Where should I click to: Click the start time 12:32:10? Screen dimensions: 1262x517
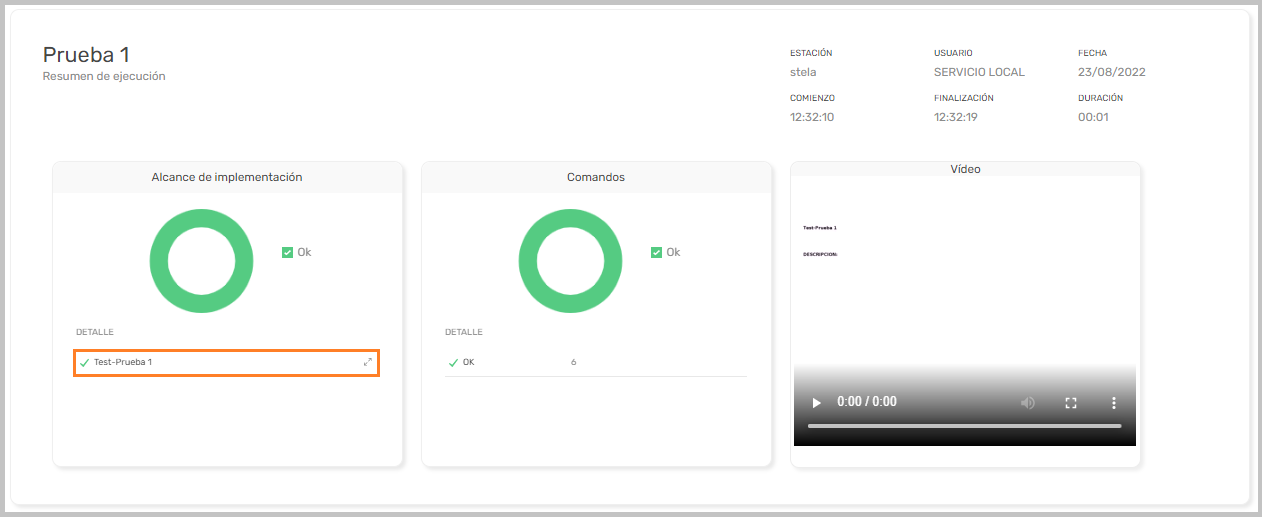tap(812, 117)
